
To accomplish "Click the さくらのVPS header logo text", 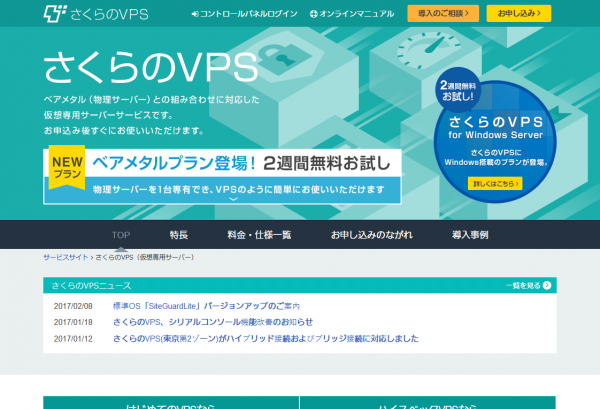I will tap(109, 14).
